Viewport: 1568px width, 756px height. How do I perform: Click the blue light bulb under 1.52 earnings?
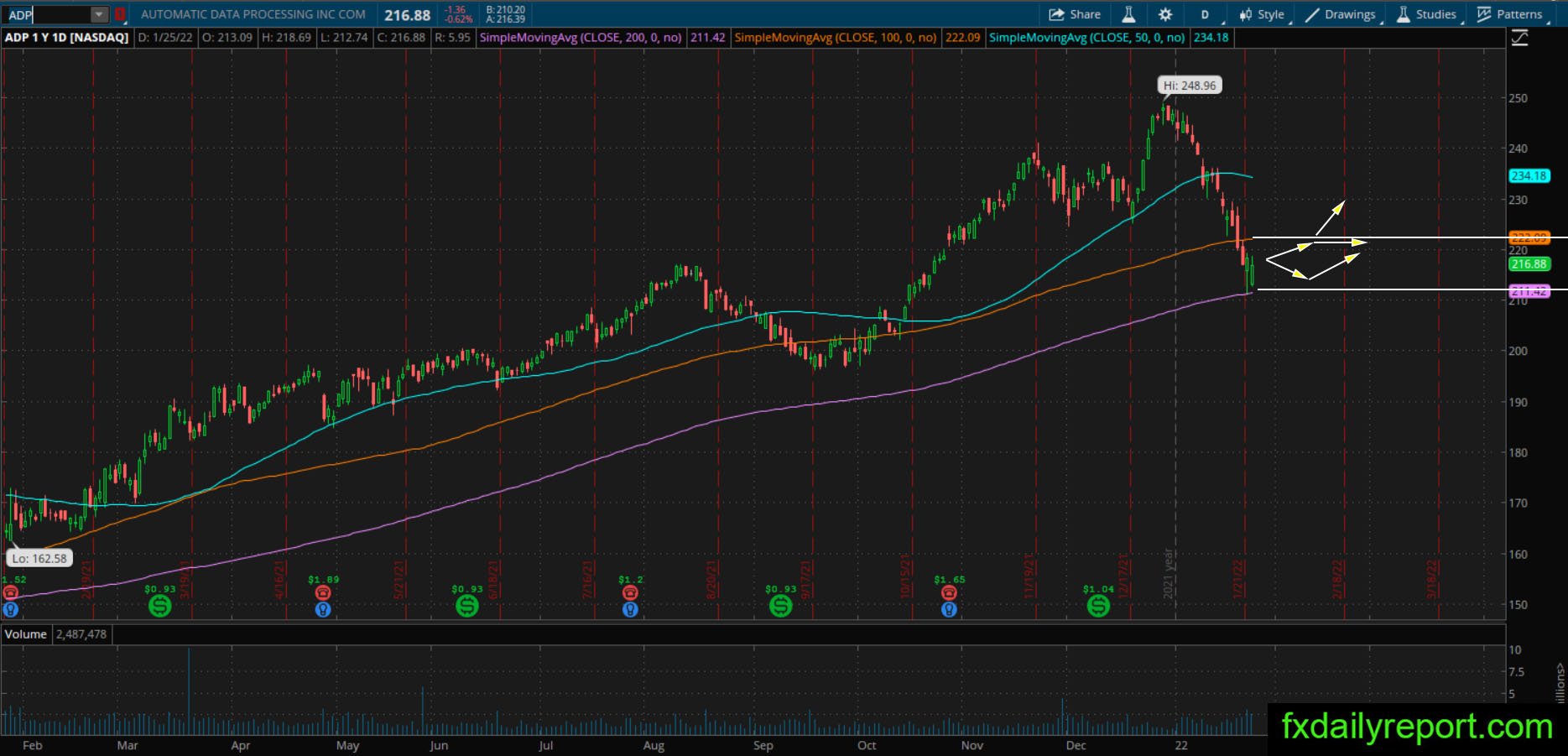point(10,609)
